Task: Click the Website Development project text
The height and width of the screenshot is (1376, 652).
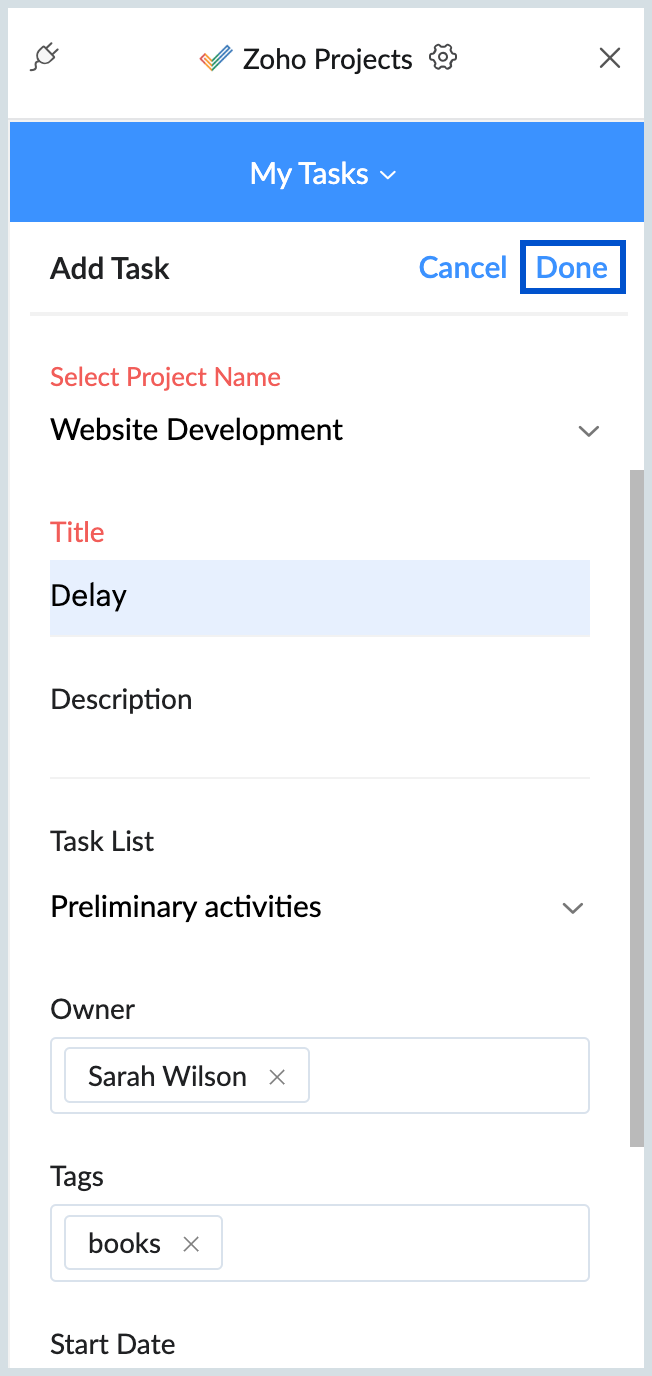Action: click(197, 430)
